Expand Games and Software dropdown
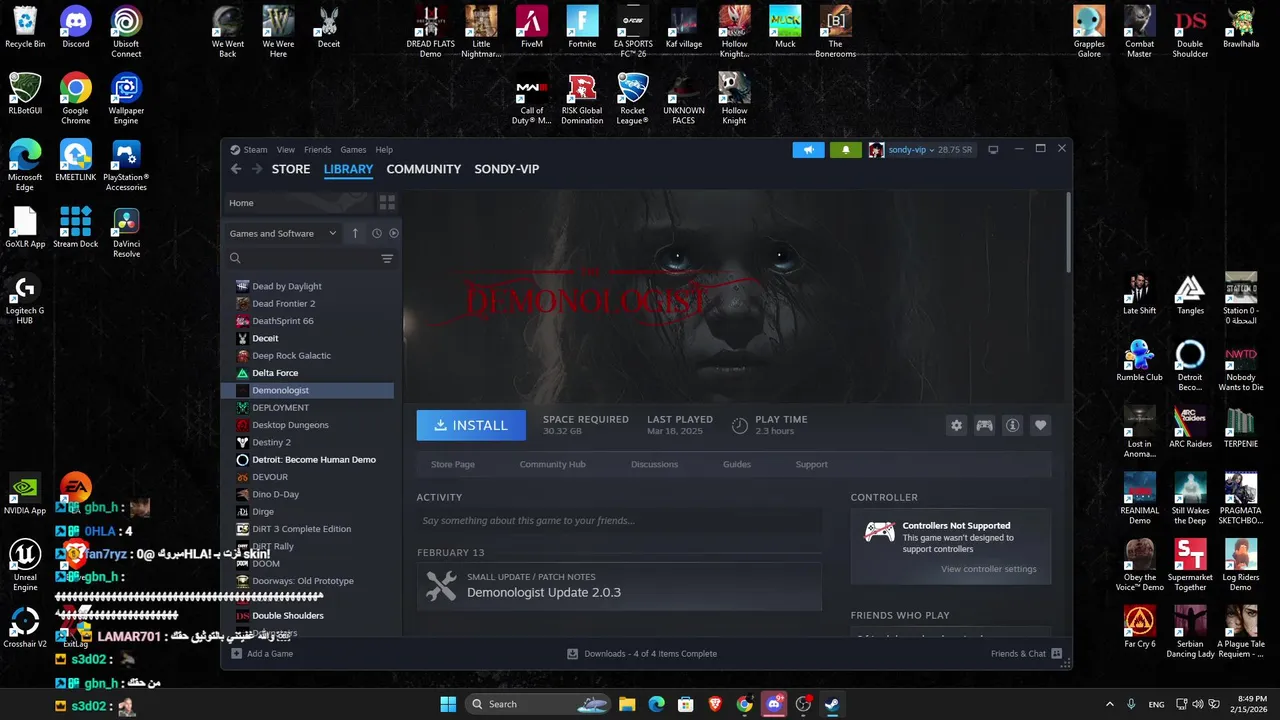Viewport: 1280px width, 720px height. pyautogui.click(x=283, y=233)
